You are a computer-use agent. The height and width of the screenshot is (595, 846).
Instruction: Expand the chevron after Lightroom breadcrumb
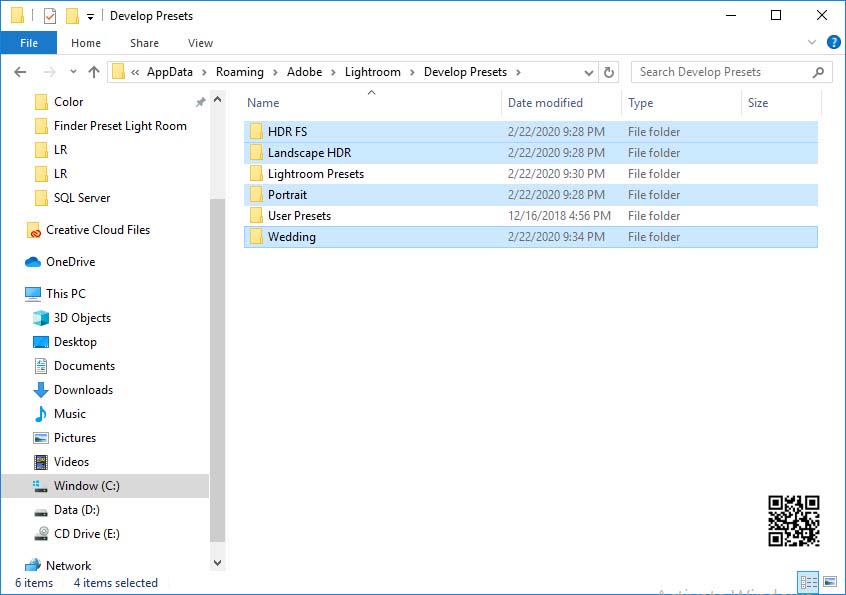(412, 72)
